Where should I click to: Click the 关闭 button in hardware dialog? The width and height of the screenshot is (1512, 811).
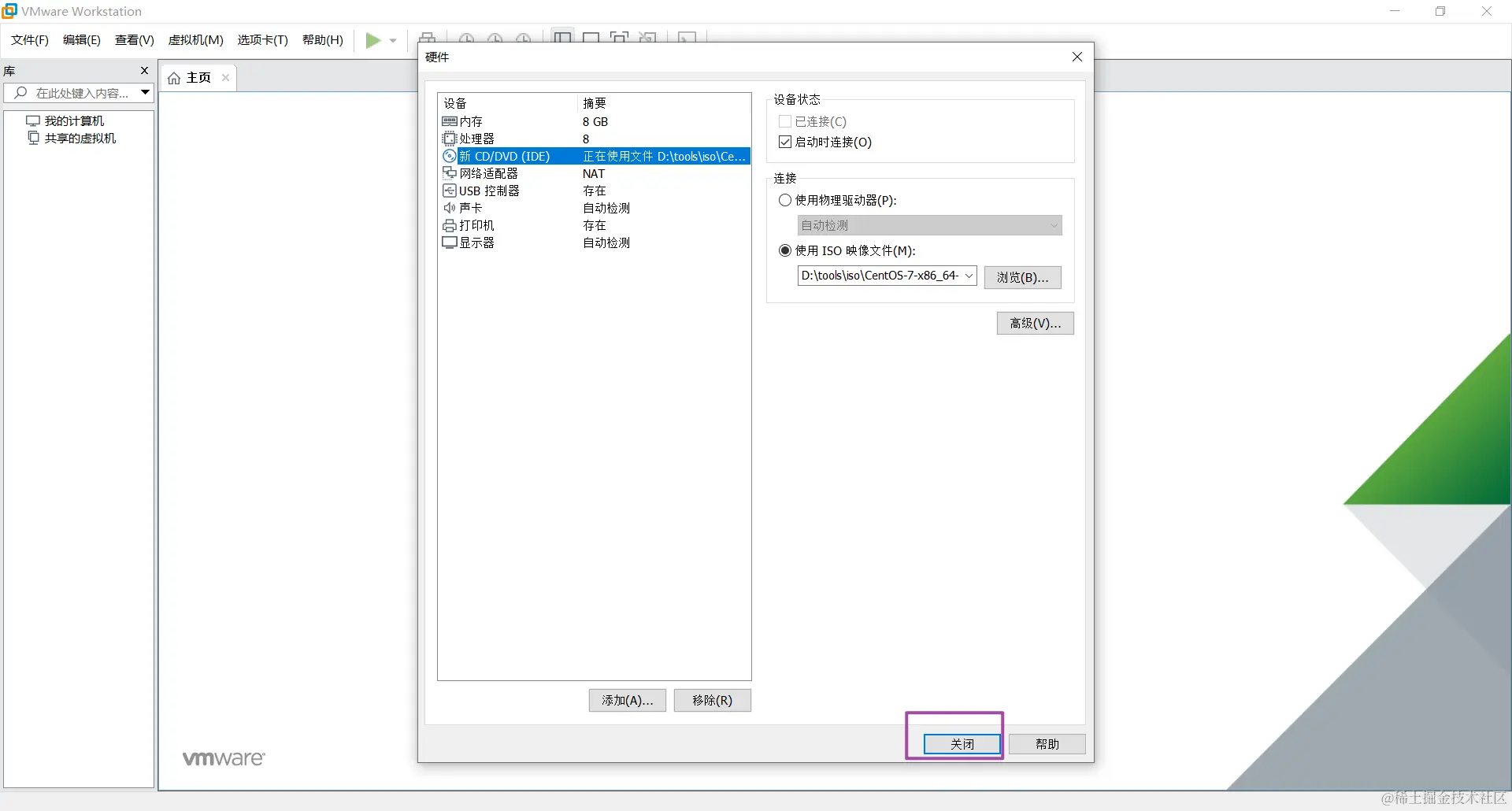click(x=962, y=744)
